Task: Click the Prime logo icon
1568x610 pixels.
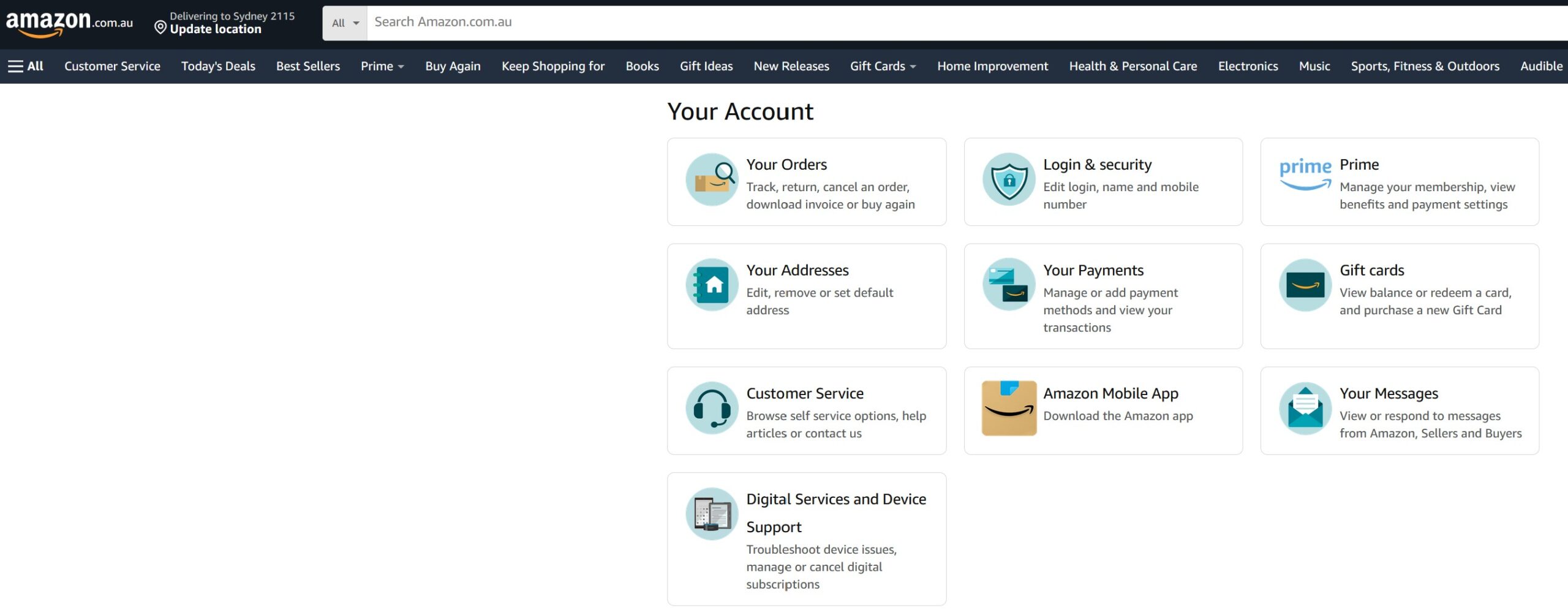Action: click(1305, 174)
